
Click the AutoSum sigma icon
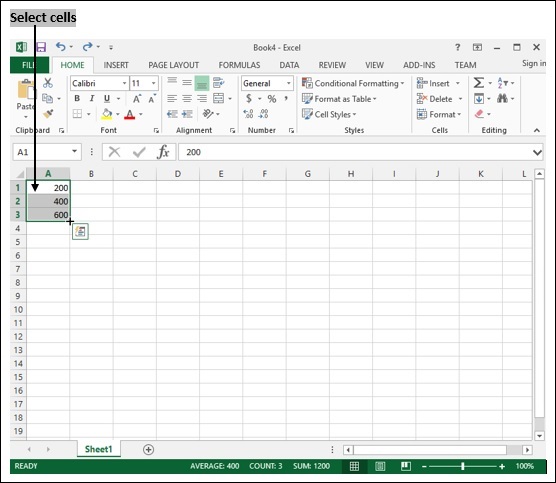pyautogui.click(x=478, y=83)
